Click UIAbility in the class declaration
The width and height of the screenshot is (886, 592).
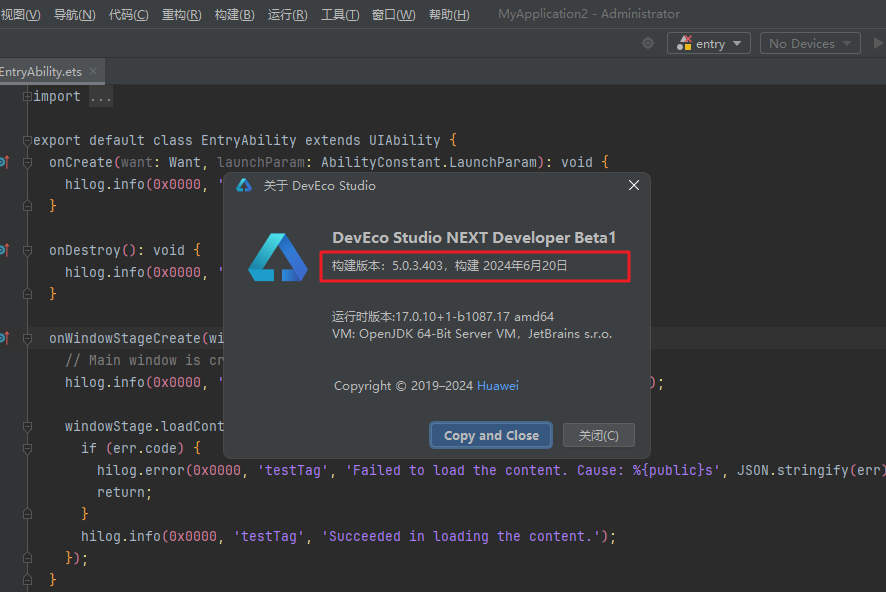point(405,141)
